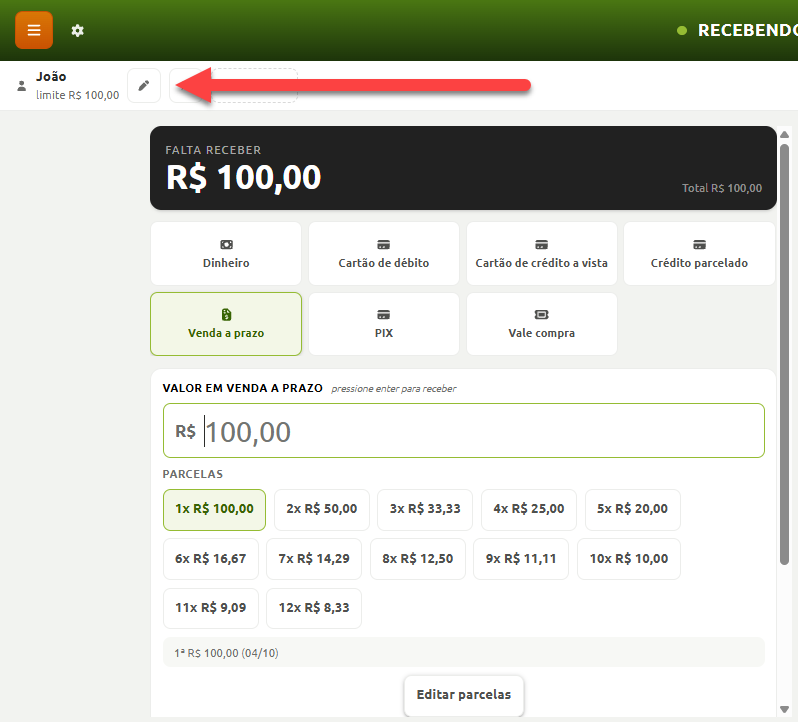Select 3x R$ 33,33 installment

[x=425, y=509]
